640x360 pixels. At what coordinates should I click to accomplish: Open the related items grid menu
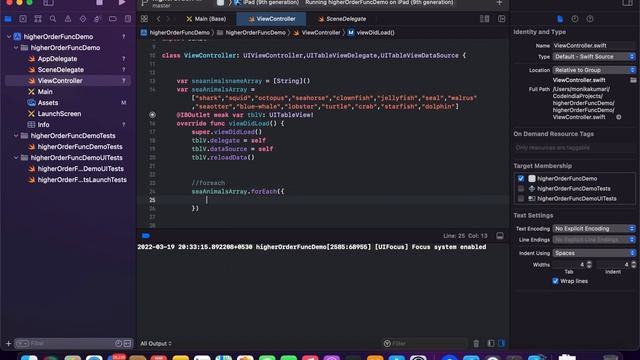144,19
